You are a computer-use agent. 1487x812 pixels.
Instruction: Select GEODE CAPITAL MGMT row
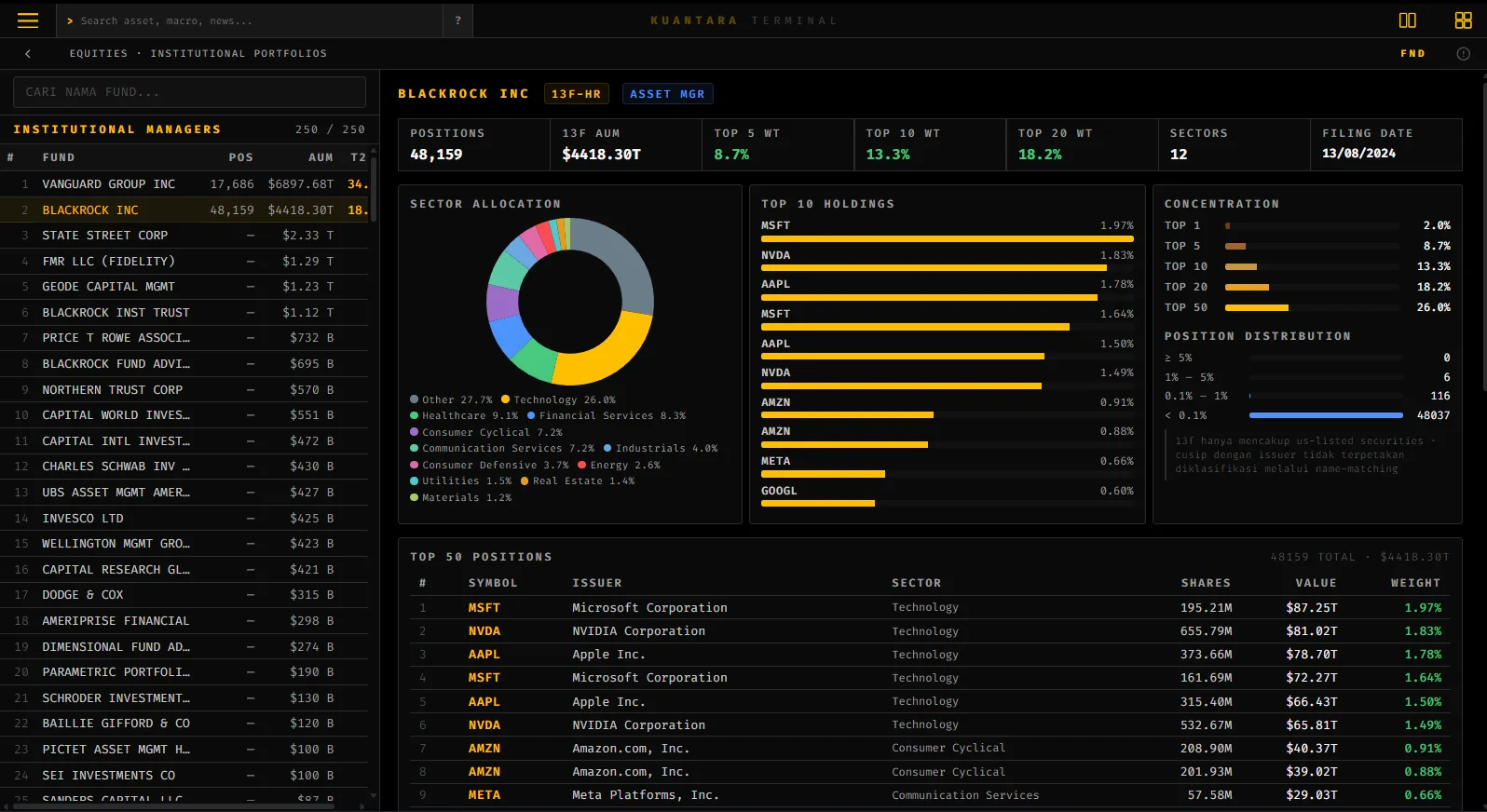click(186, 287)
